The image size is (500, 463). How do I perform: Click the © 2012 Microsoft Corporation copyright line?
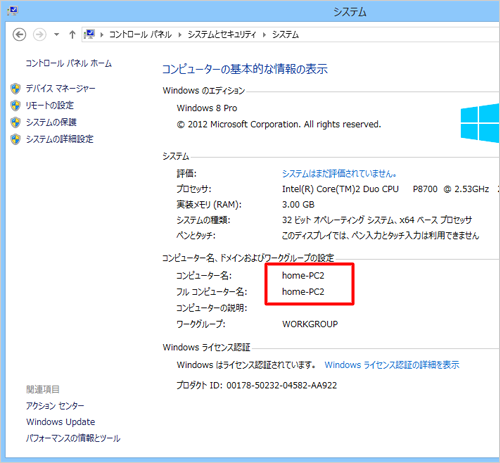pos(279,124)
